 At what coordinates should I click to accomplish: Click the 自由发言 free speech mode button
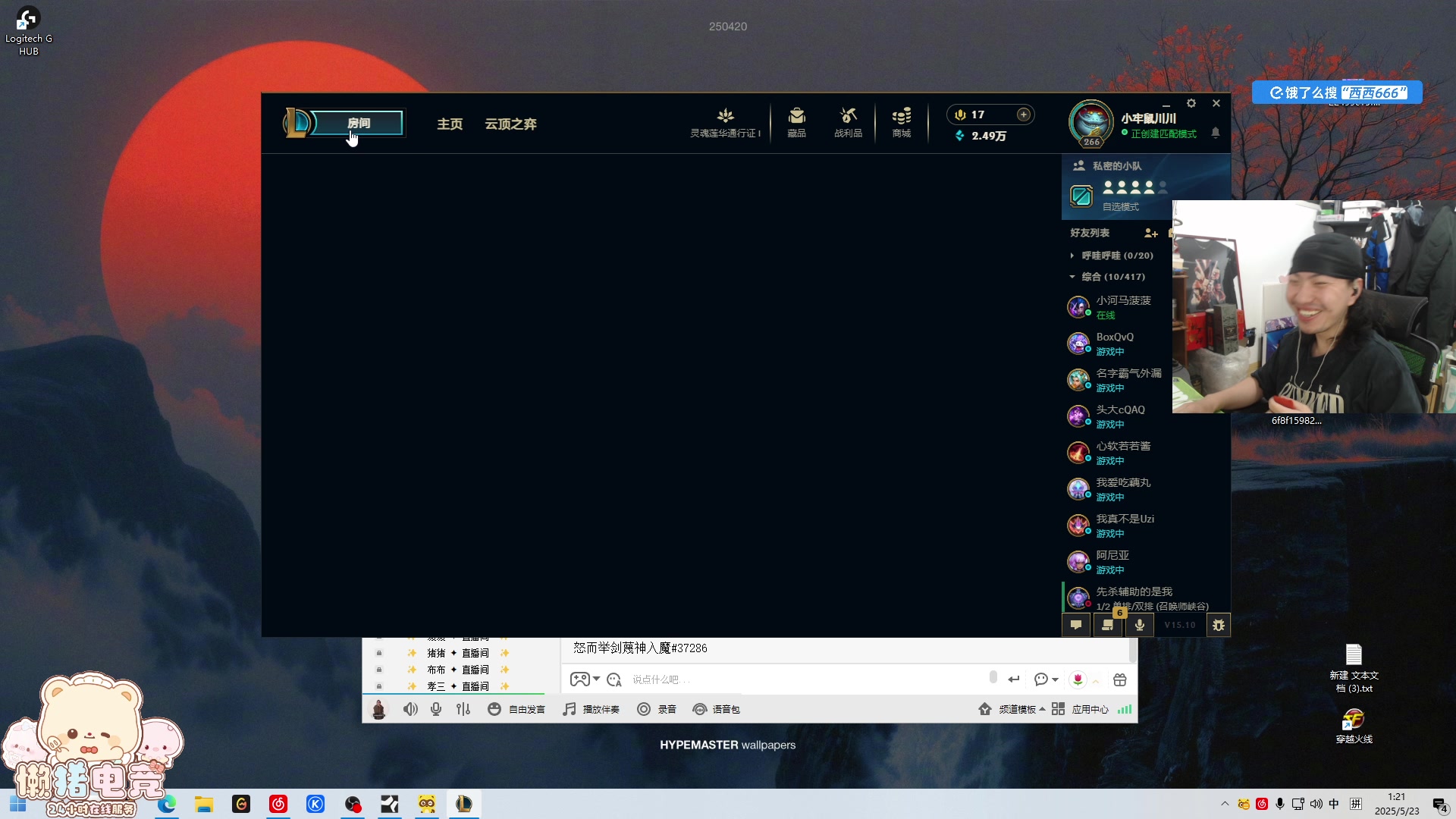point(516,709)
